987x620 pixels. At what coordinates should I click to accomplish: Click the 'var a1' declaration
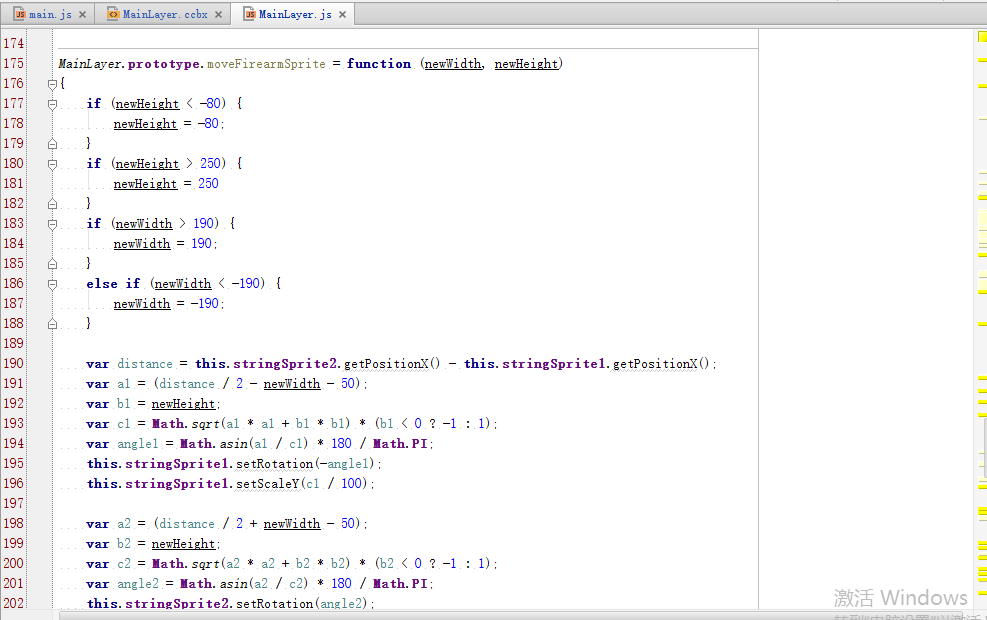click(108, 384)
